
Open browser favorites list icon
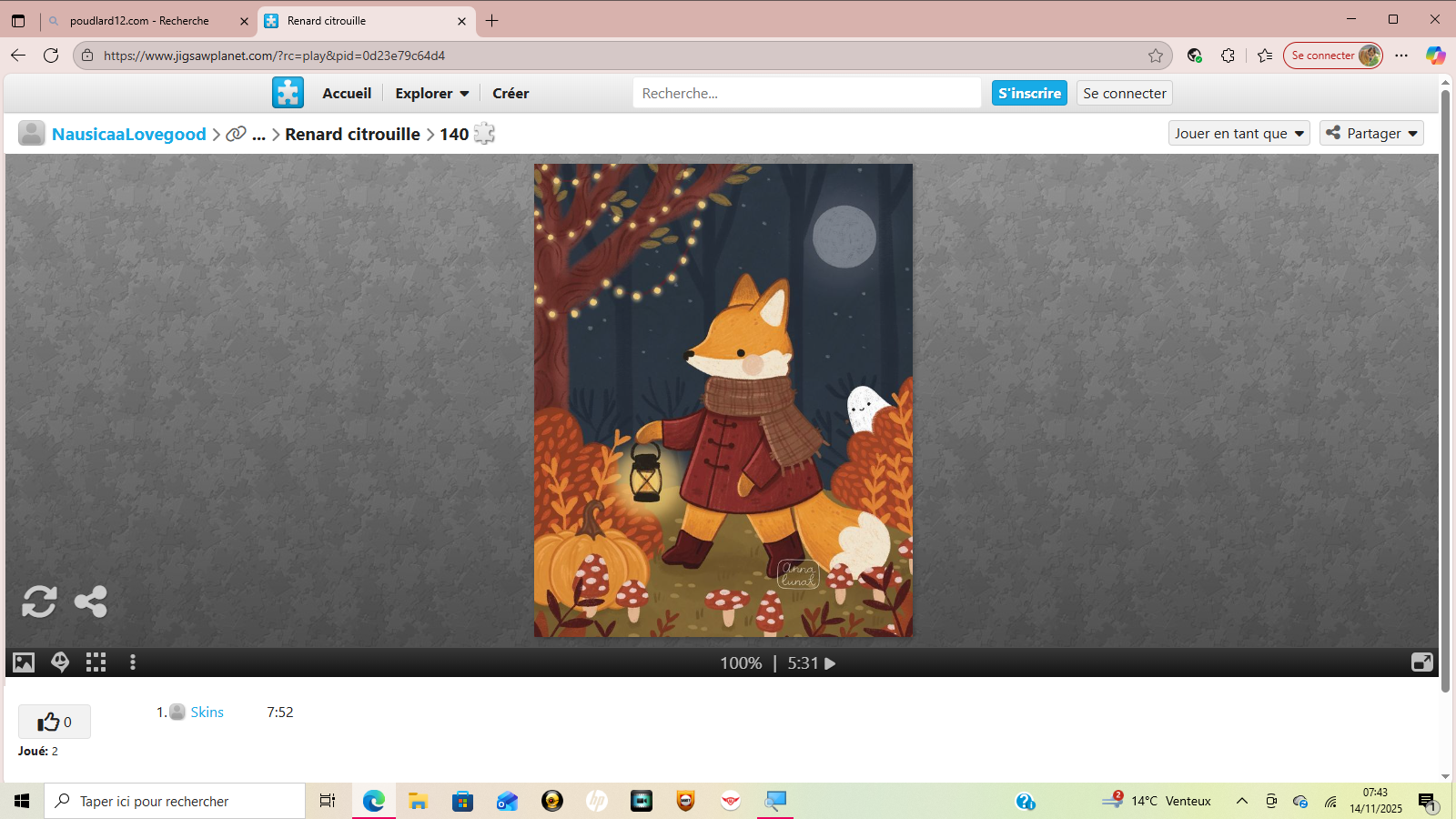[1265, 56]
